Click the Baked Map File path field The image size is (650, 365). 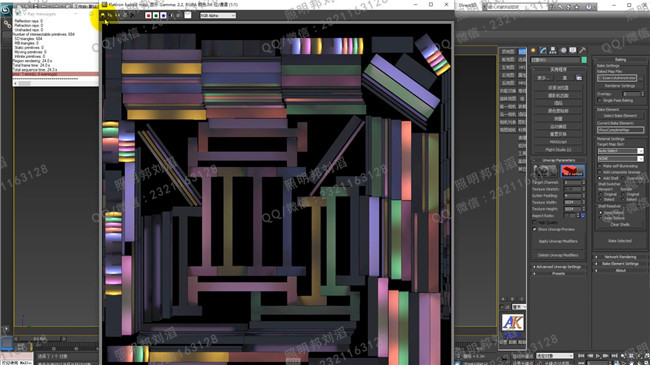pos(617,78)
